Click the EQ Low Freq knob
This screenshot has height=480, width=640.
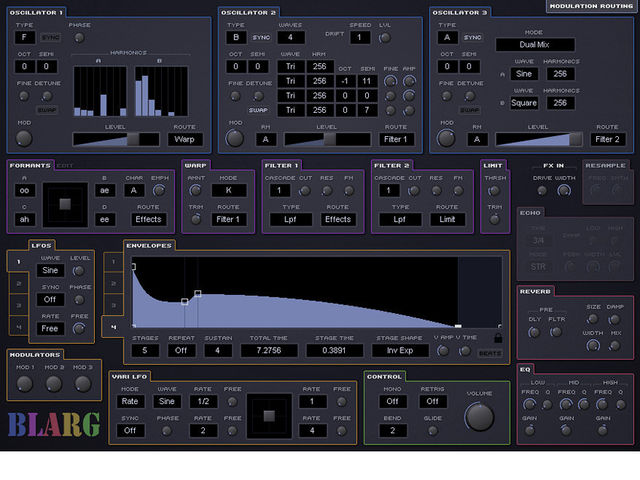(x=529, y=404)
